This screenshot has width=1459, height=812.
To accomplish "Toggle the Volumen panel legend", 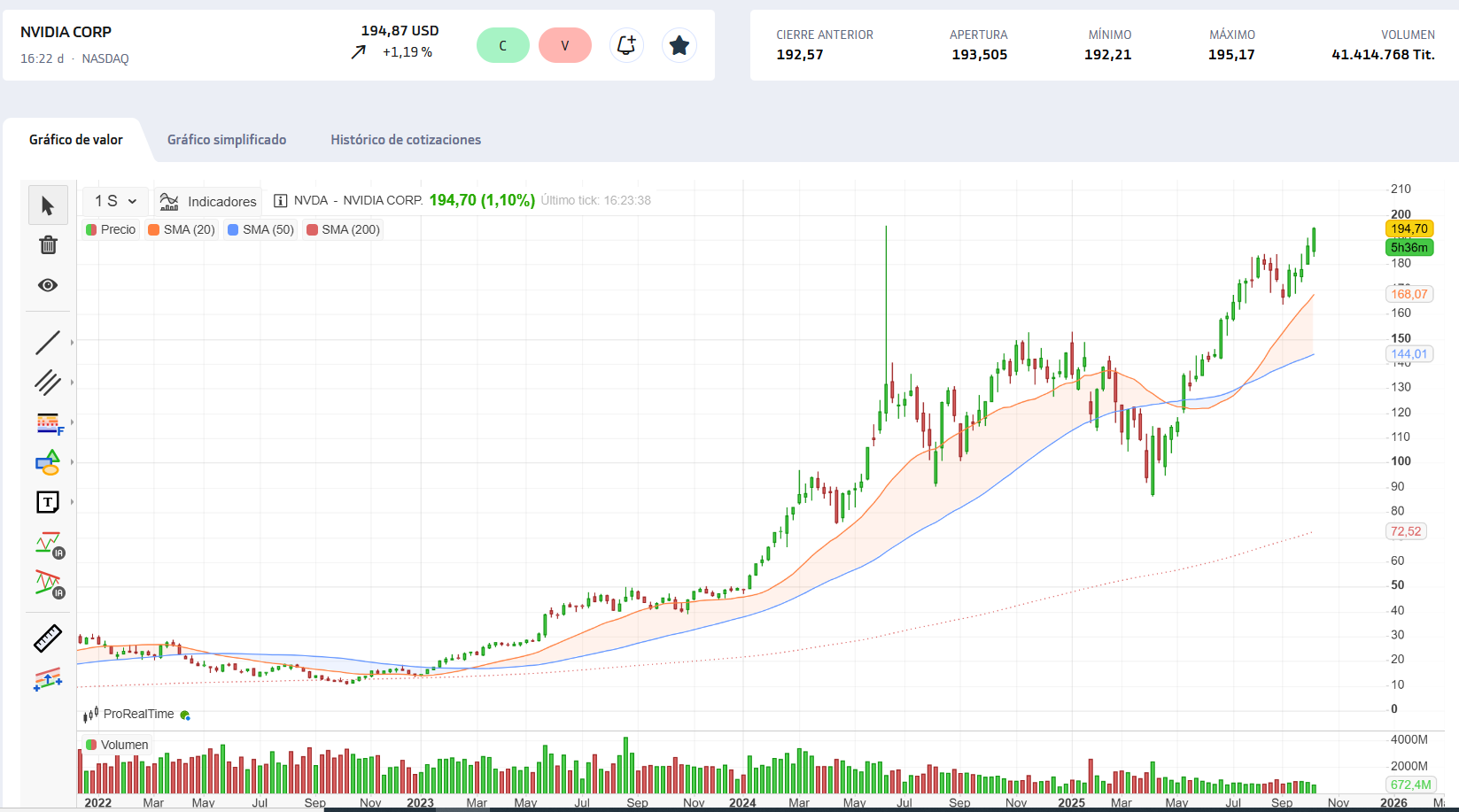I will tap(117, 745).
